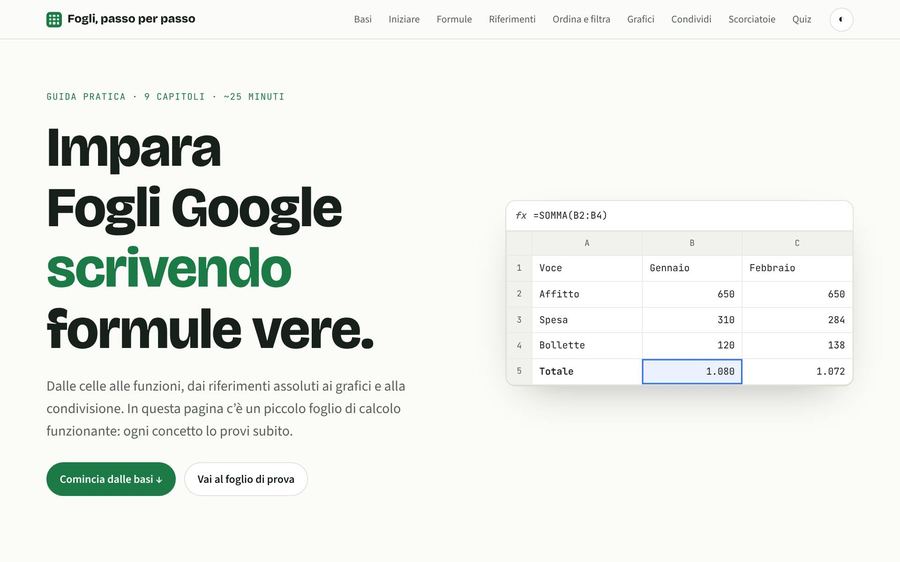Click the selected cell with 1.080
Screen dimensions: 900x562
coord(692,371)
